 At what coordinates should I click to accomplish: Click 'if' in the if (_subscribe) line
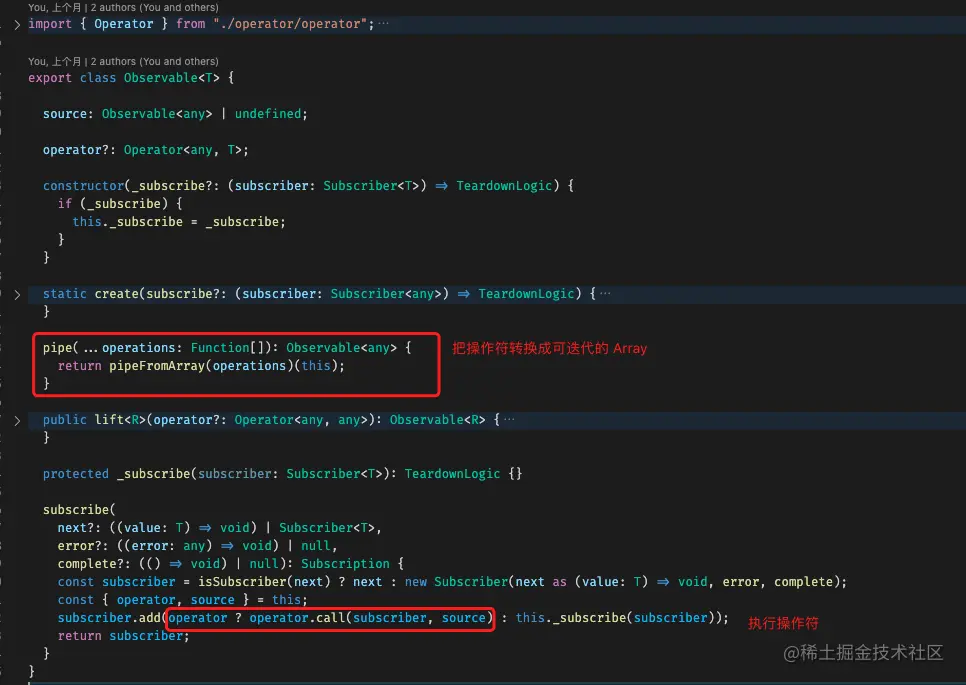pos(65,204)
